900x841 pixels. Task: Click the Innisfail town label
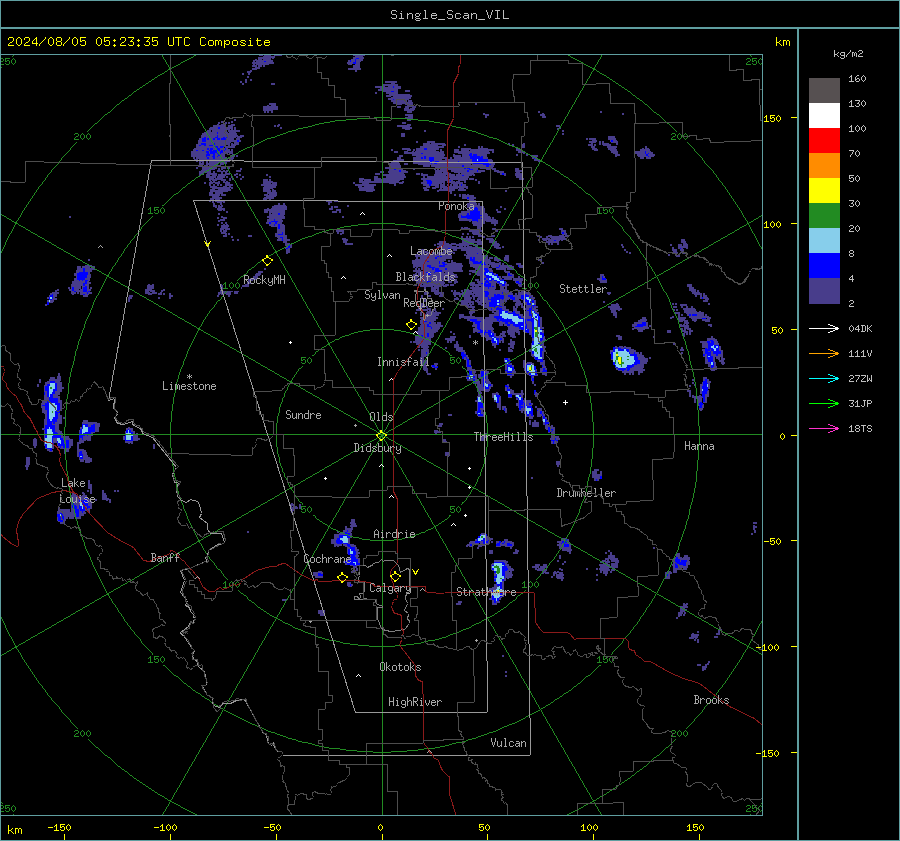coord(403,362)
